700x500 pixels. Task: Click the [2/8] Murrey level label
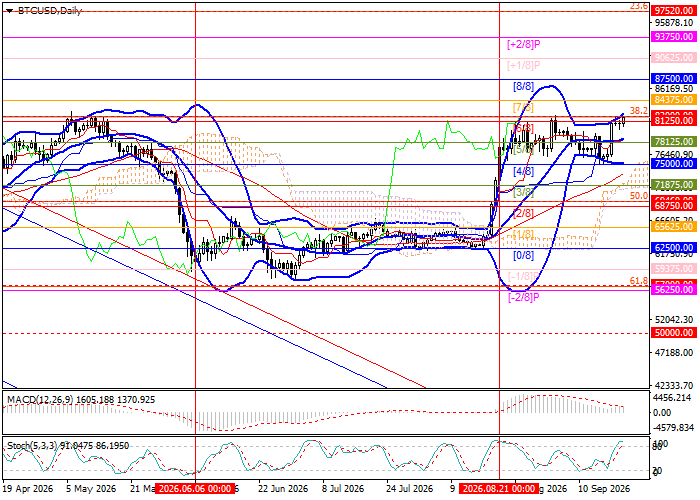click(x=523, y=213)
